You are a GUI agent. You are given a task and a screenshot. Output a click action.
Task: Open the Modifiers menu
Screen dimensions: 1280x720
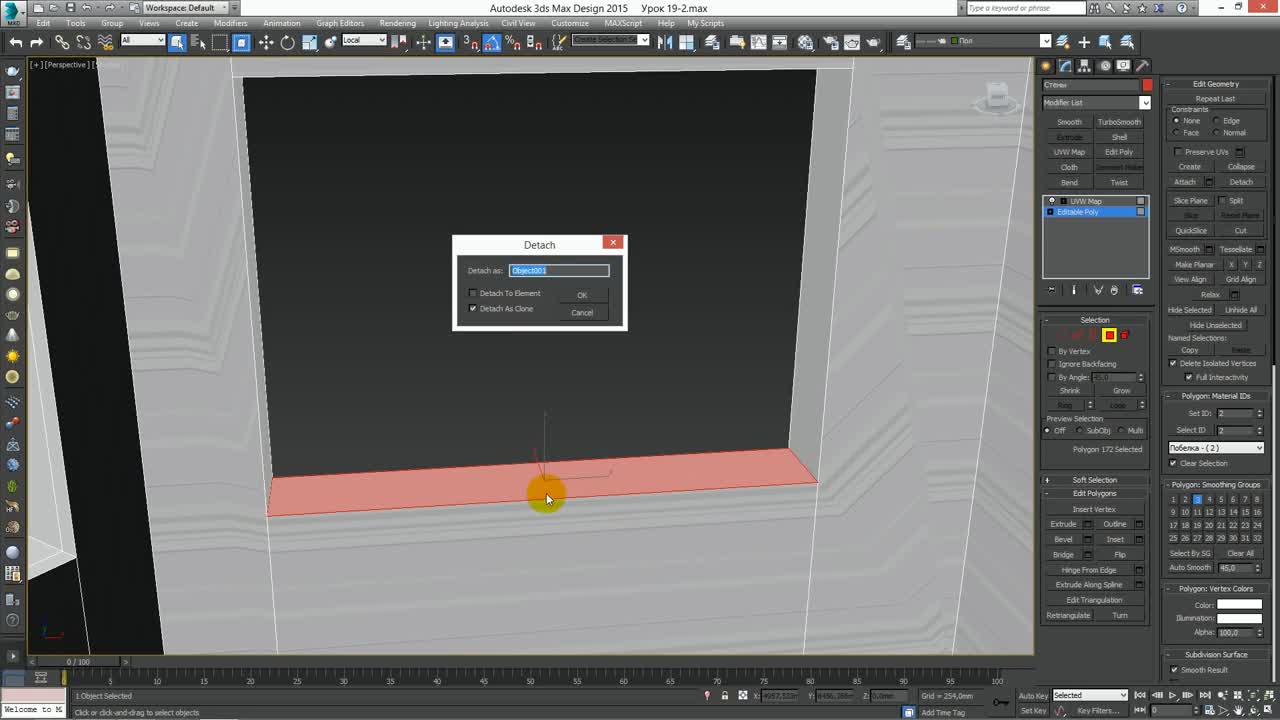(x=230, y=23)
